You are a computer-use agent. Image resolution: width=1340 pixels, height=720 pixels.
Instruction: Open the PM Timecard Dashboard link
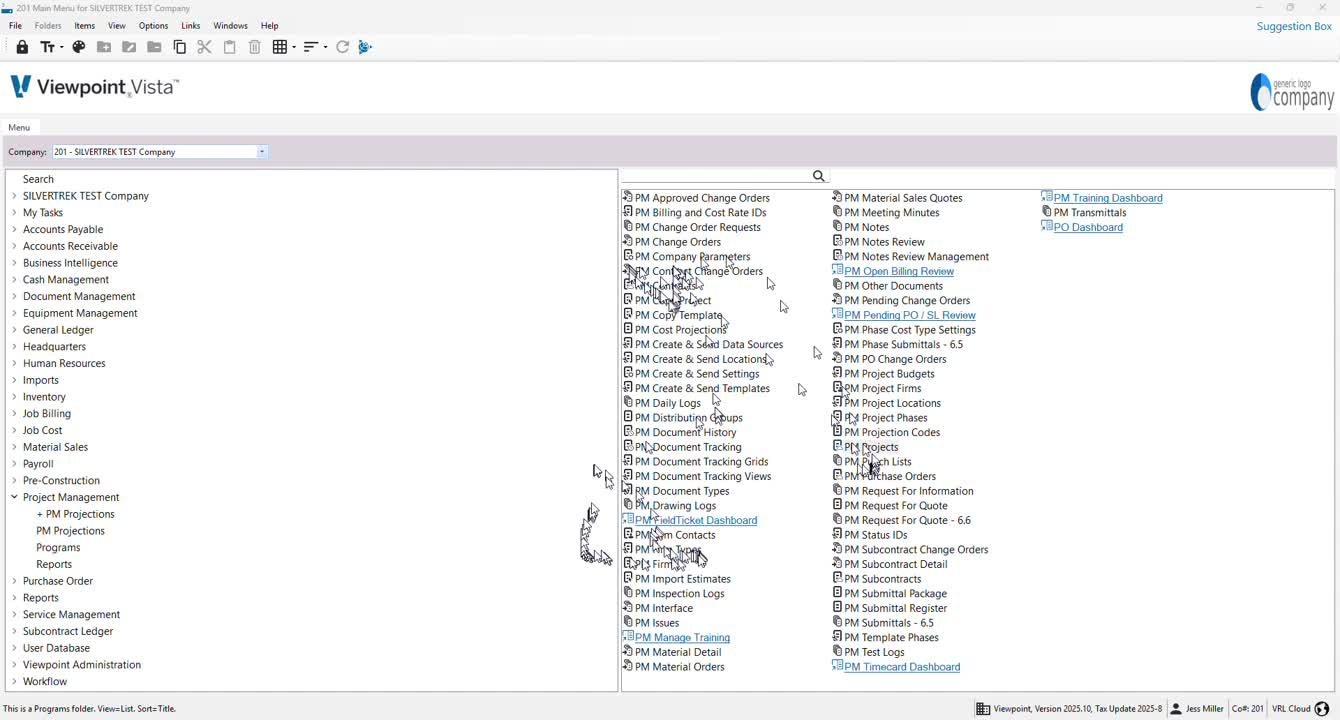pos(902,667)
